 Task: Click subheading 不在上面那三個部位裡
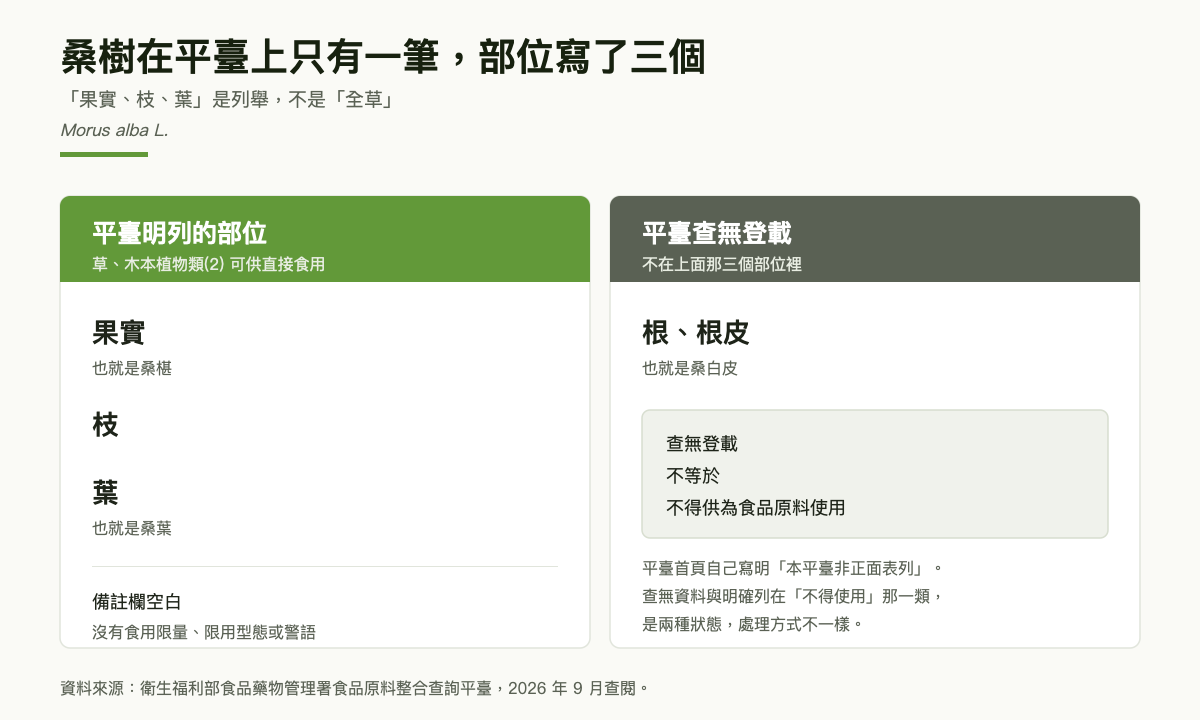tap(722, 265)
